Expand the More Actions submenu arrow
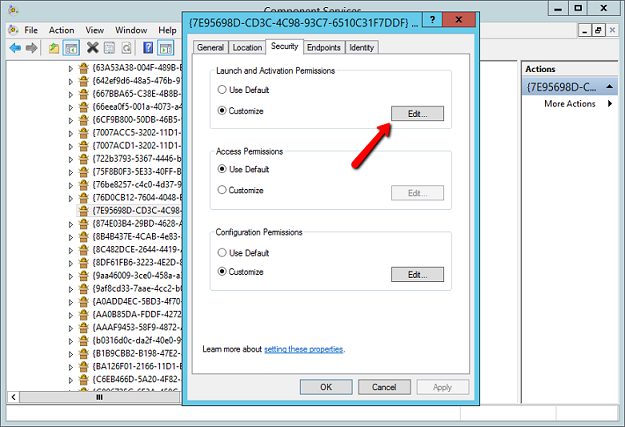The height and width of the screenshot is (427, 625). [x=609, y=104]
